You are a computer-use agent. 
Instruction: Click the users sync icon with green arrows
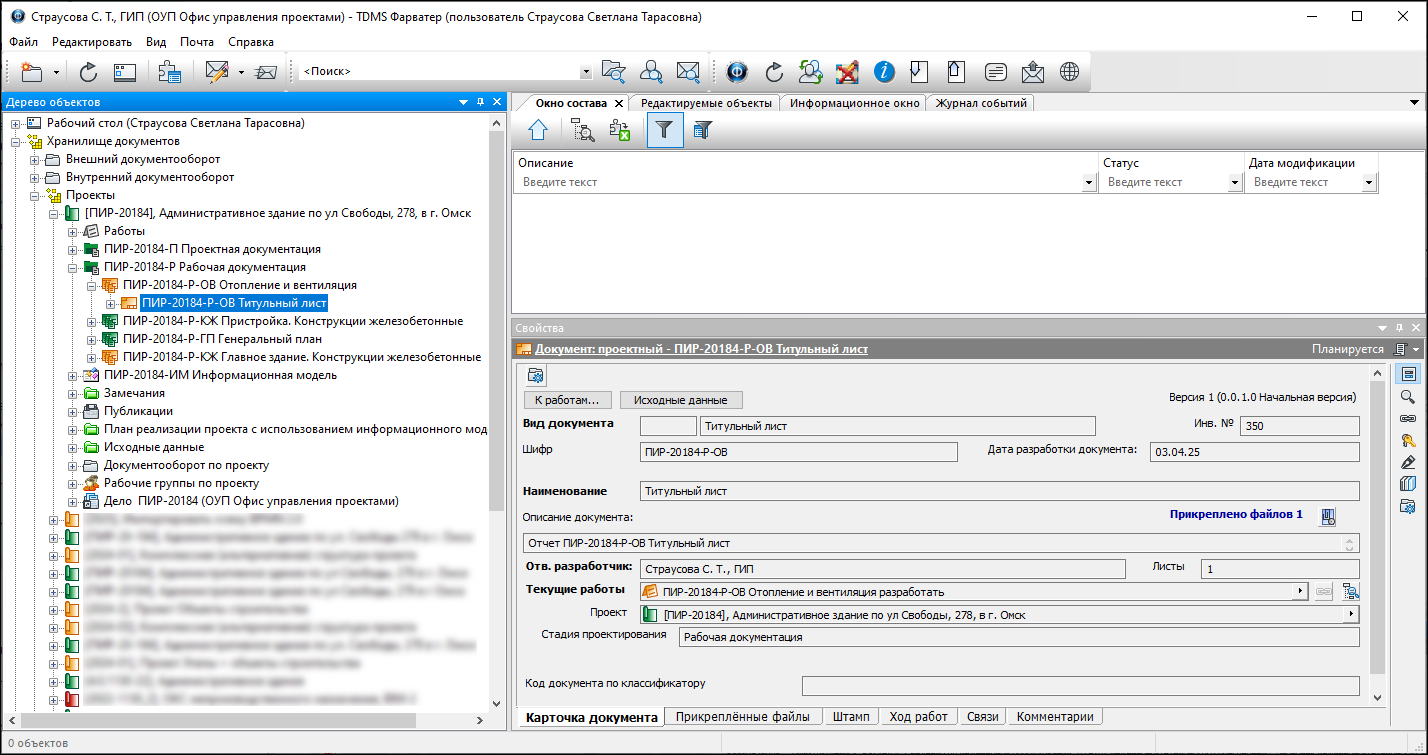[x=810, y=72]
